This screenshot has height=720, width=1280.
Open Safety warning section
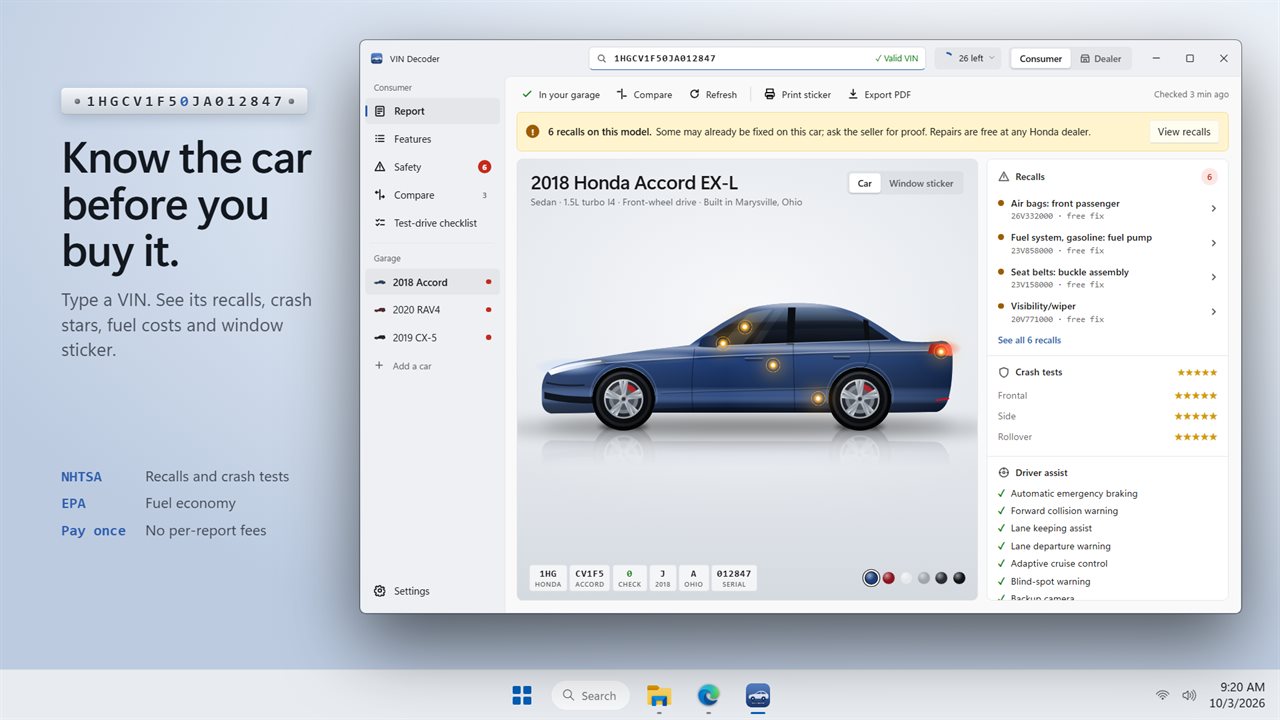(432, 167)
